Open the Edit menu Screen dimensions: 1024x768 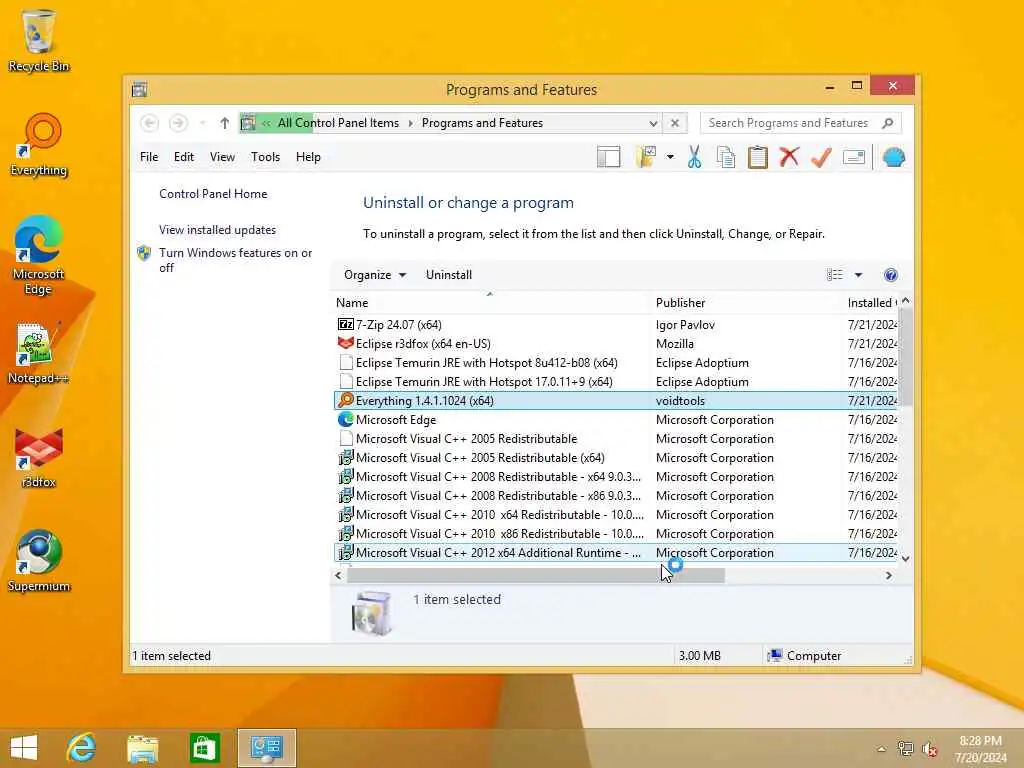[x=184, y=157]
